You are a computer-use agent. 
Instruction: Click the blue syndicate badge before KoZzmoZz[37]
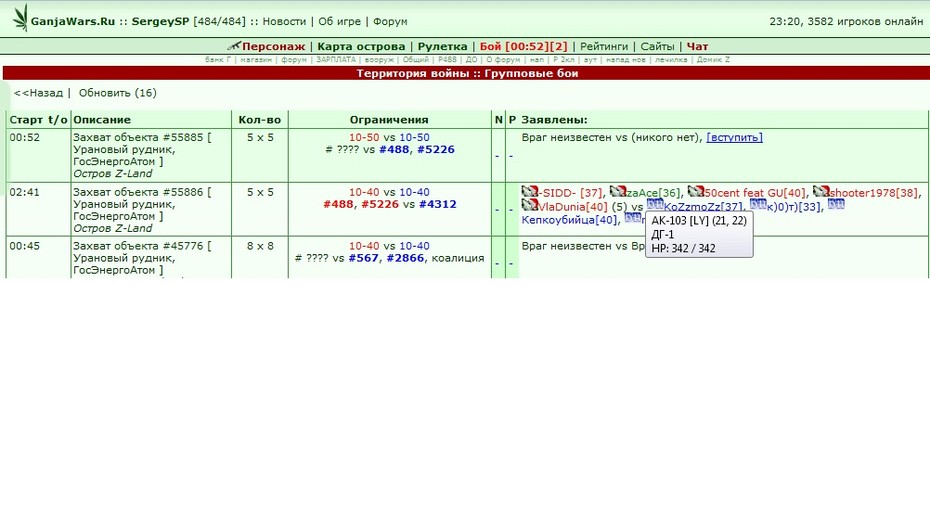tap(655, 205)
